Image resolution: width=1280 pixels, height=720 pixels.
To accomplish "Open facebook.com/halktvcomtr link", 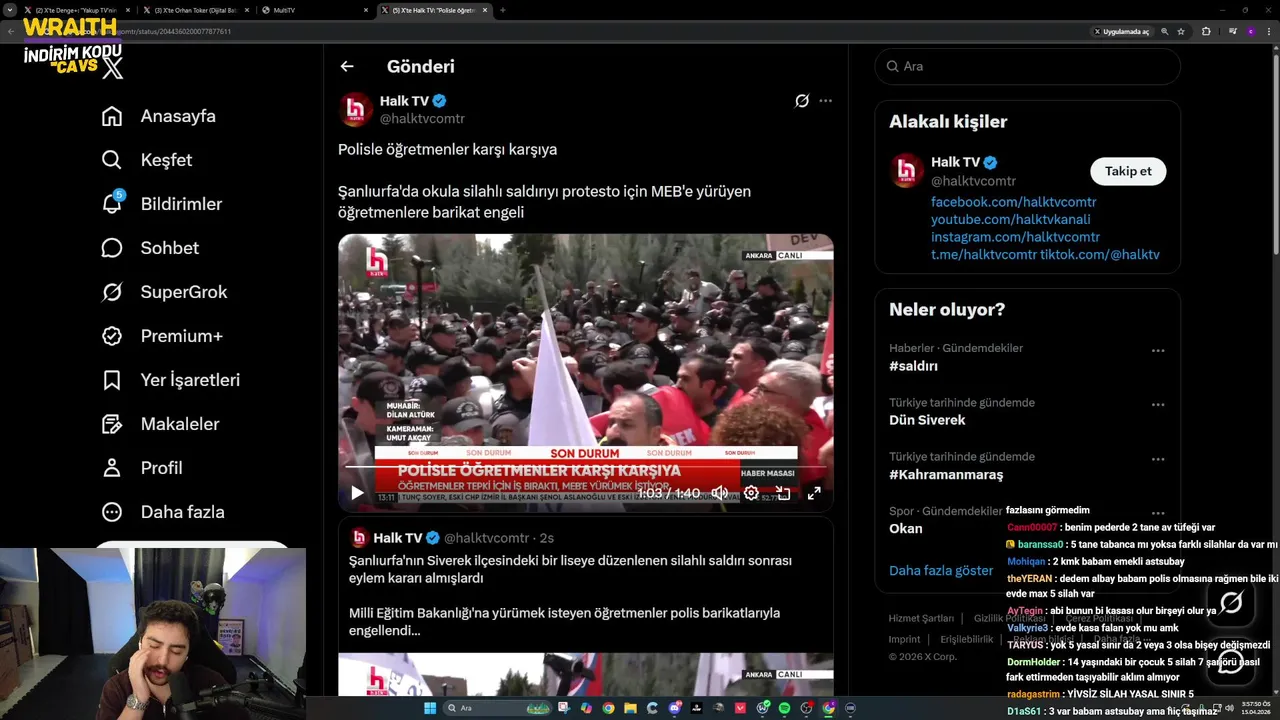I will [1013, 202].
